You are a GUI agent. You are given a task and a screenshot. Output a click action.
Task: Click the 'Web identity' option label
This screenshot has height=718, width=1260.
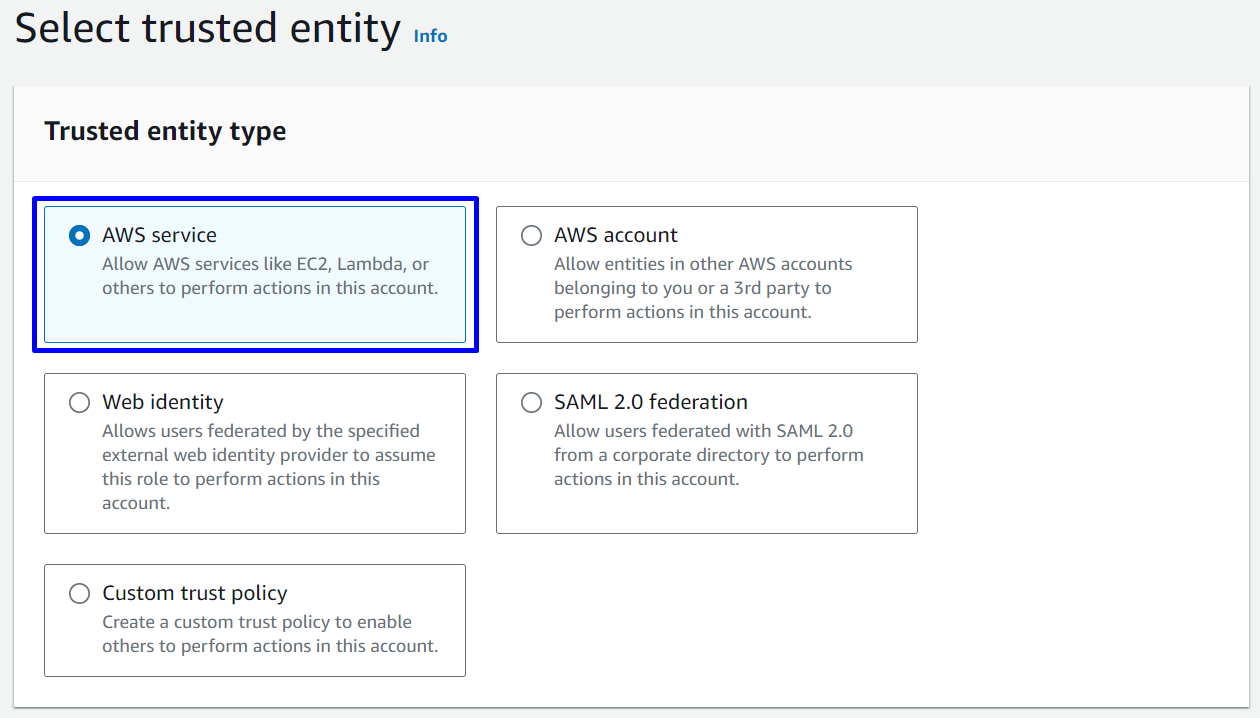[x=162, y=402]
